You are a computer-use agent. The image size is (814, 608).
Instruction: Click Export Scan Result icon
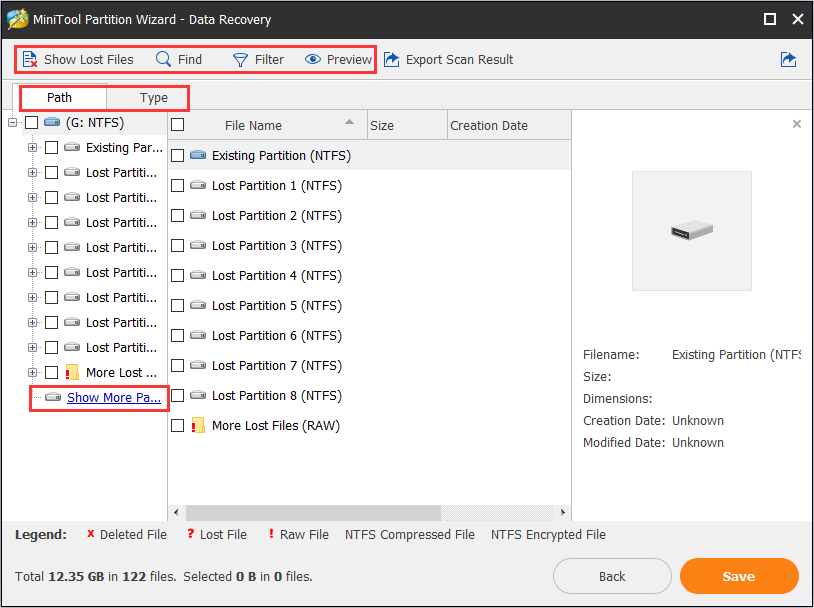(392, 59)
